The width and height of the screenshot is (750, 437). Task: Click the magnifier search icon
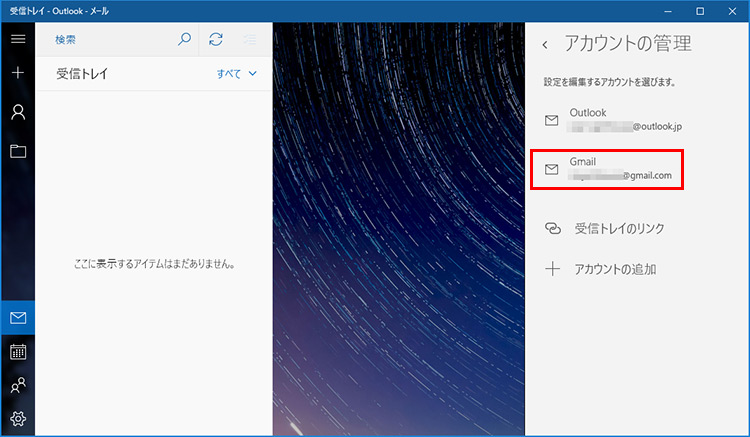tap(184, 39)
